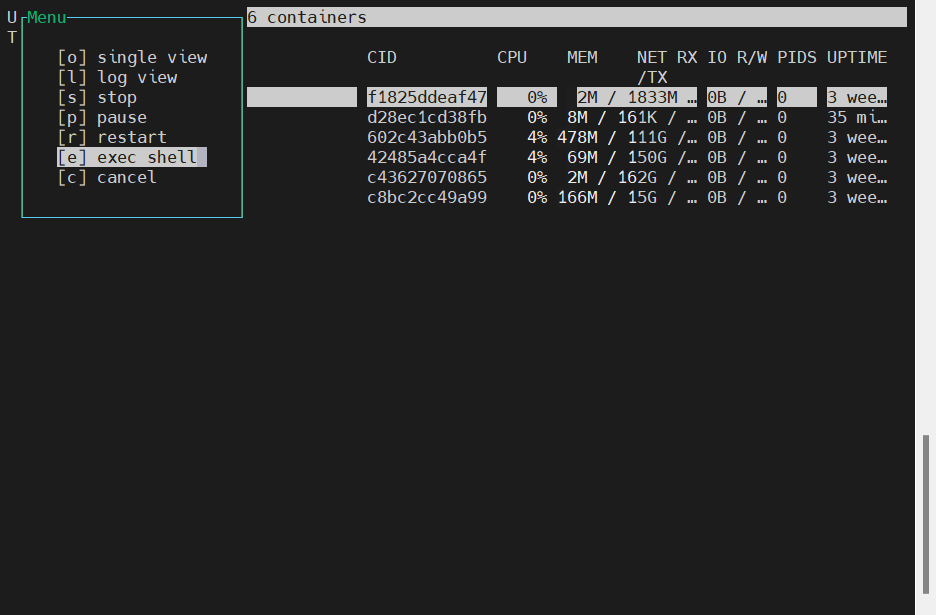Click restart in the container menu
Image resolution: width=936 pixels, height=615 pixels.
112,137
